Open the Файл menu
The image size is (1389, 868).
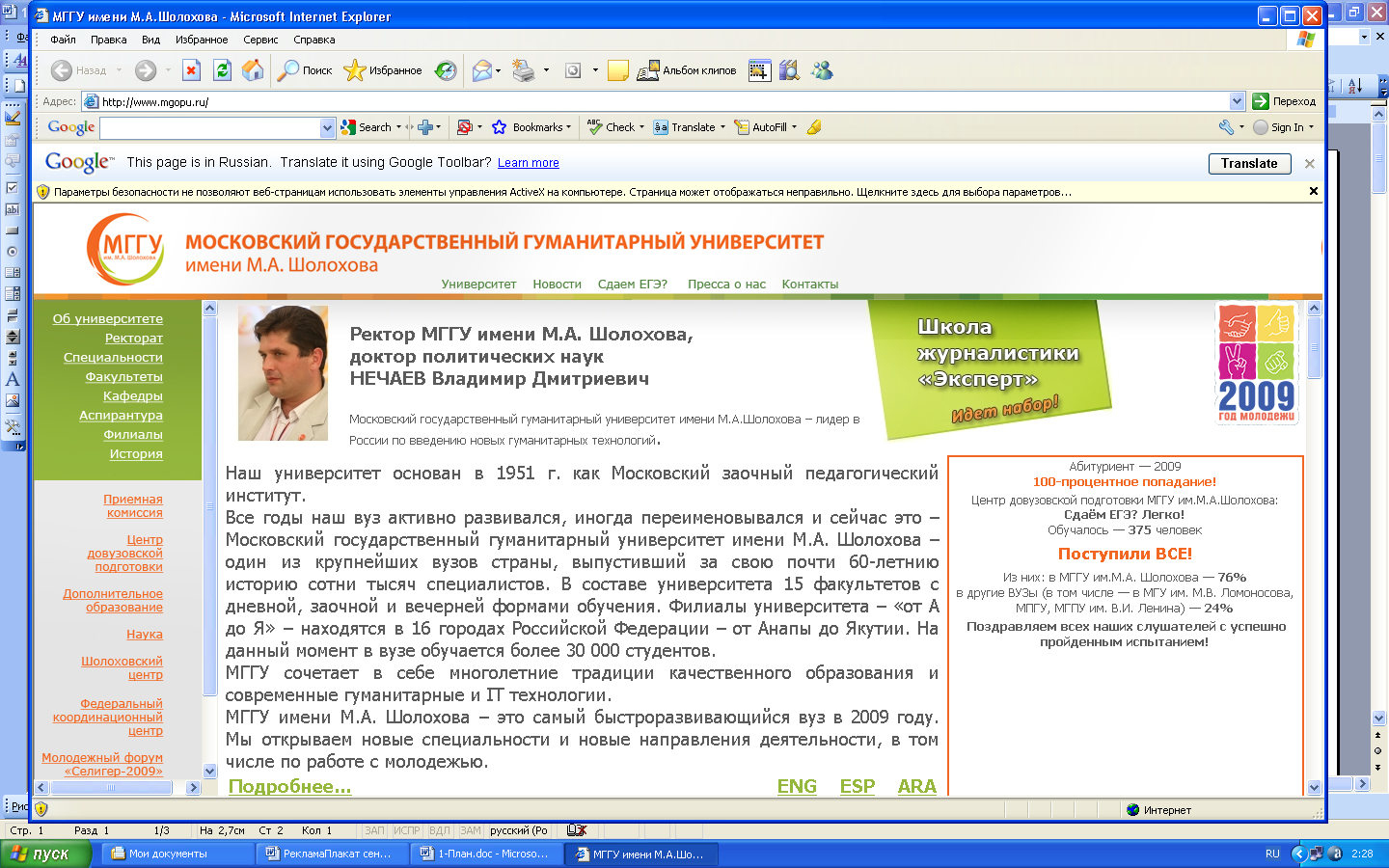tap(63, 40)
